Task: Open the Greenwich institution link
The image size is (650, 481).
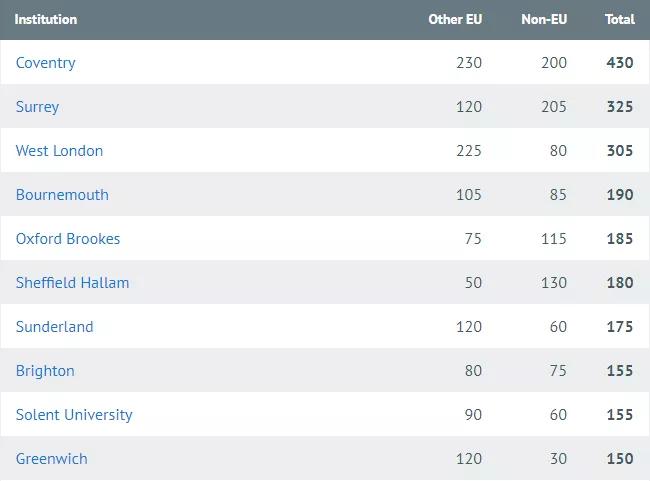Action: coord(52,459)
